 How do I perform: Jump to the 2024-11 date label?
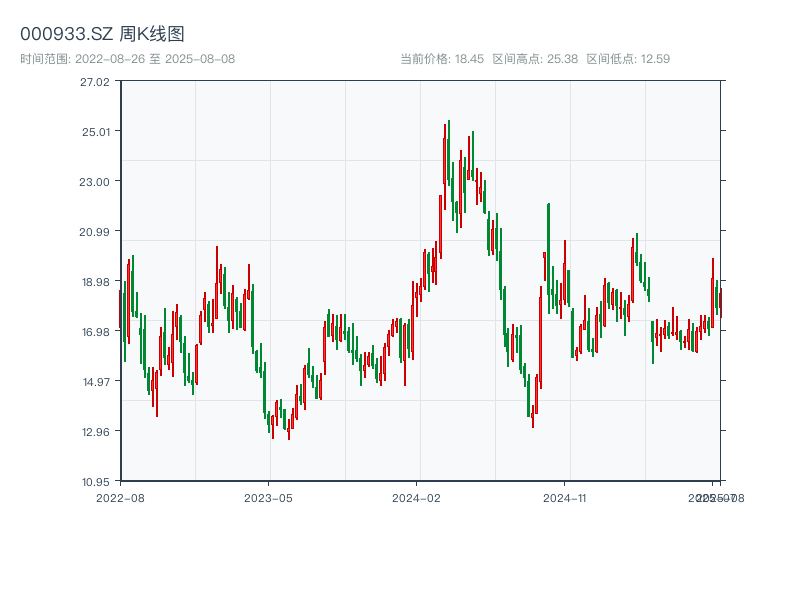565,497
